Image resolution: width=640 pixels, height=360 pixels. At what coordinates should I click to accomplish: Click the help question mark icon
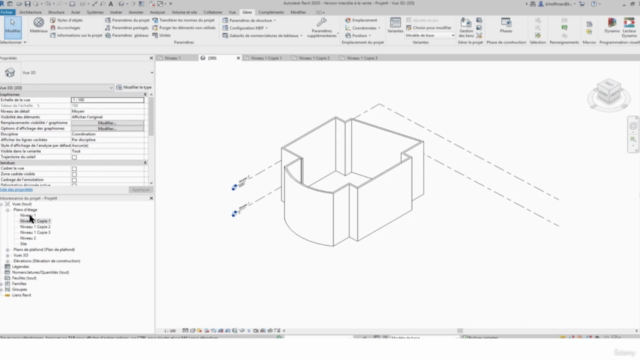pyautogui.click(x=594, y=4)
